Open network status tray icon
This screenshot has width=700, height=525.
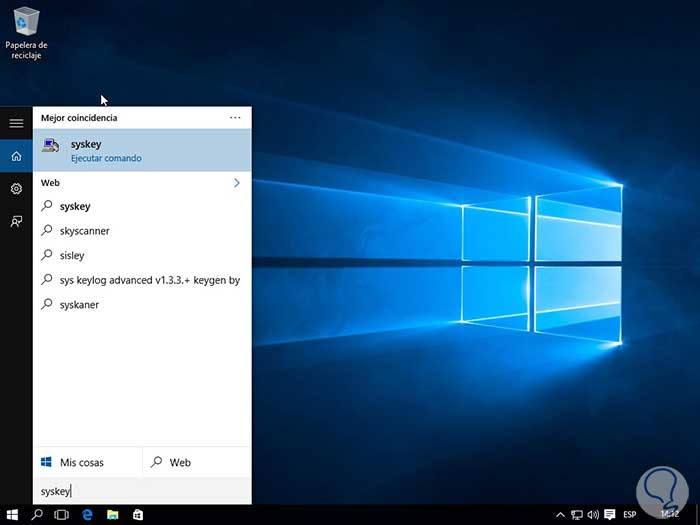pyautogui.click(x=577, y=515)
